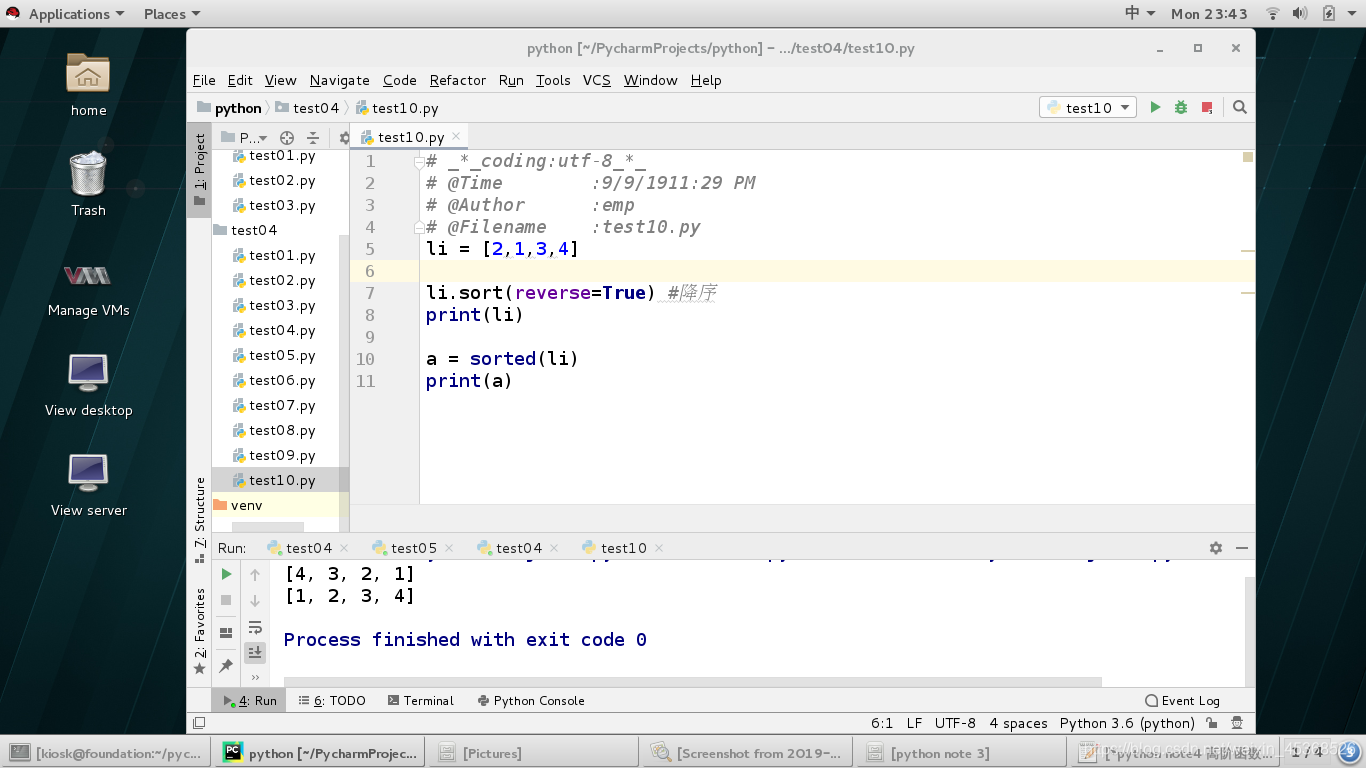This screenshot has width=1366, height=768.
Task: Open the Navigate menu
Action: pyautogui.click(x=340, y=80)
